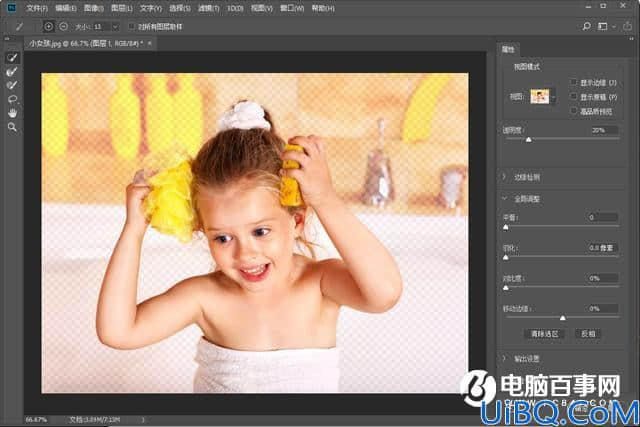This screenshot has width=640, height=427.
Task: Select the Lasso tool
Action: coord(12,99)
